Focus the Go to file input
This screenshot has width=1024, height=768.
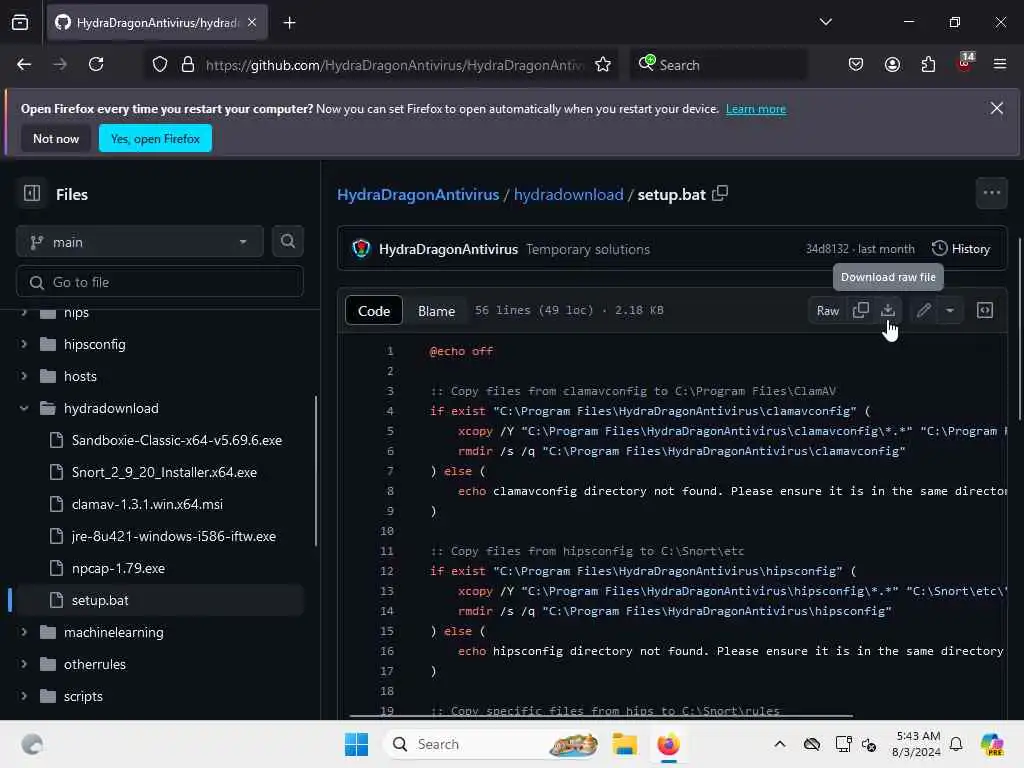pyautogui.click(x=160, y=282)
